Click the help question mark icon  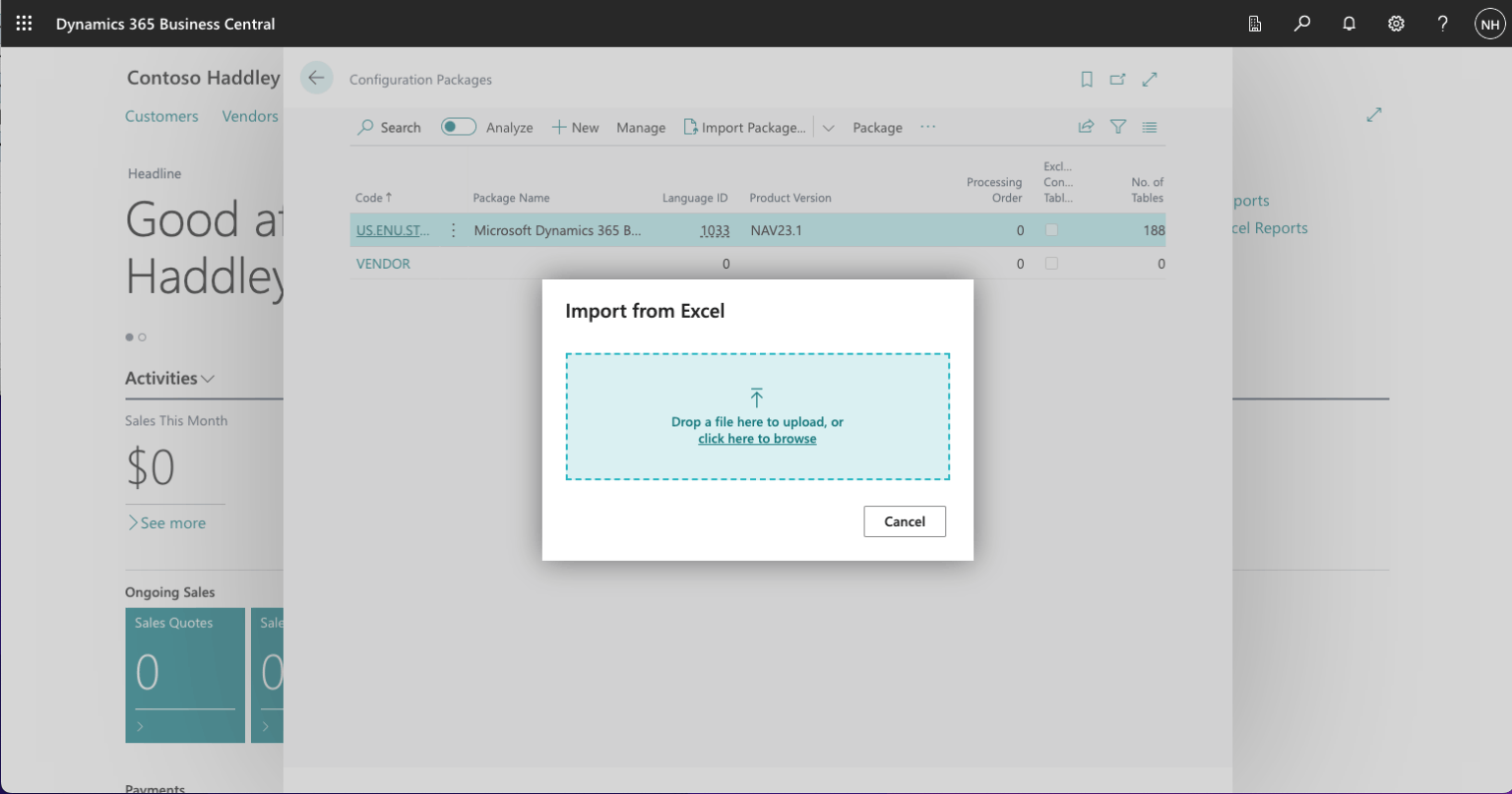coord(1442,24)
